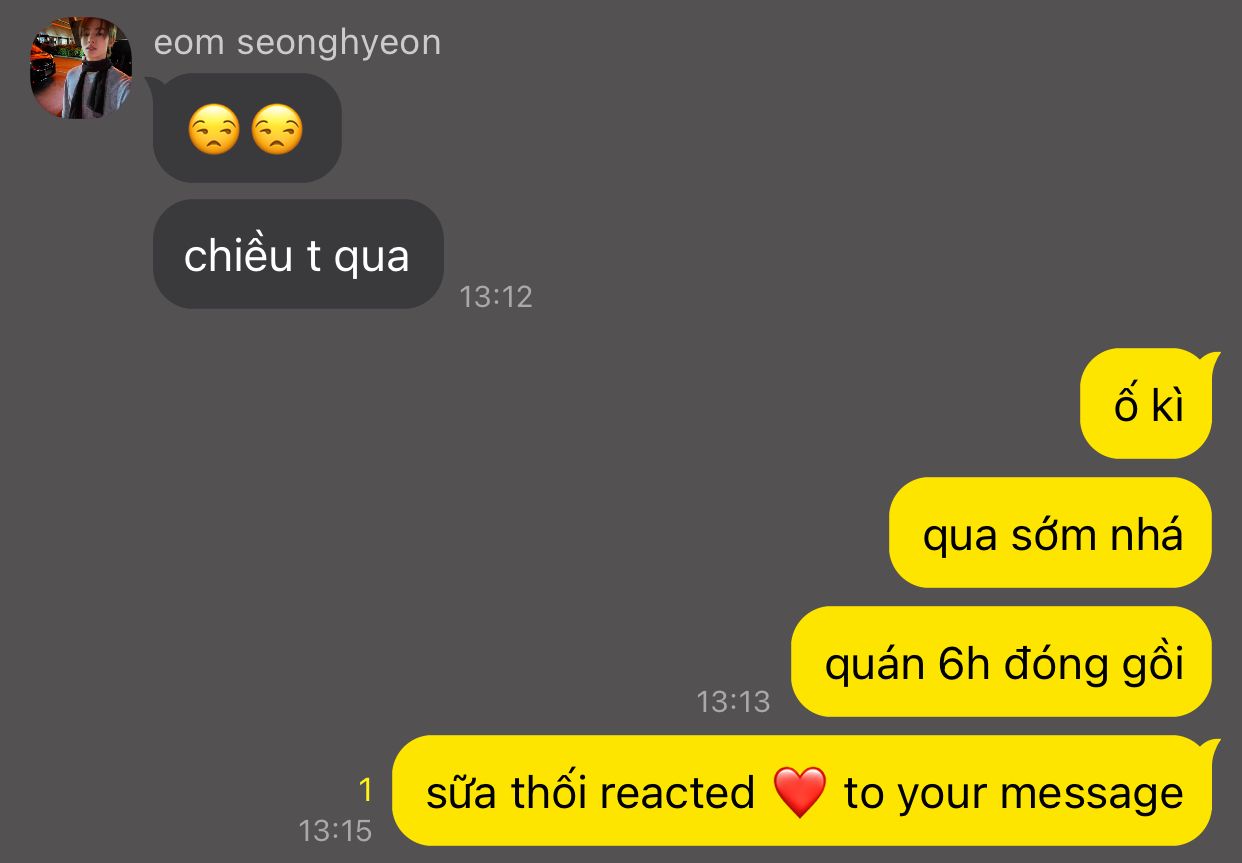
Task: Tap the sender name eom seonghyeon
Action: (297, 42)
